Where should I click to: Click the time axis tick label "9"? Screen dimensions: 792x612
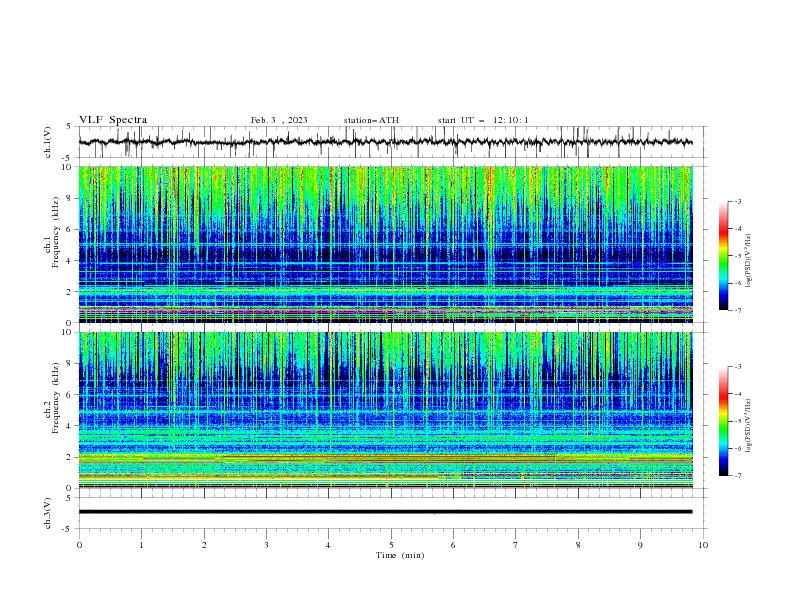click(640, 545)
